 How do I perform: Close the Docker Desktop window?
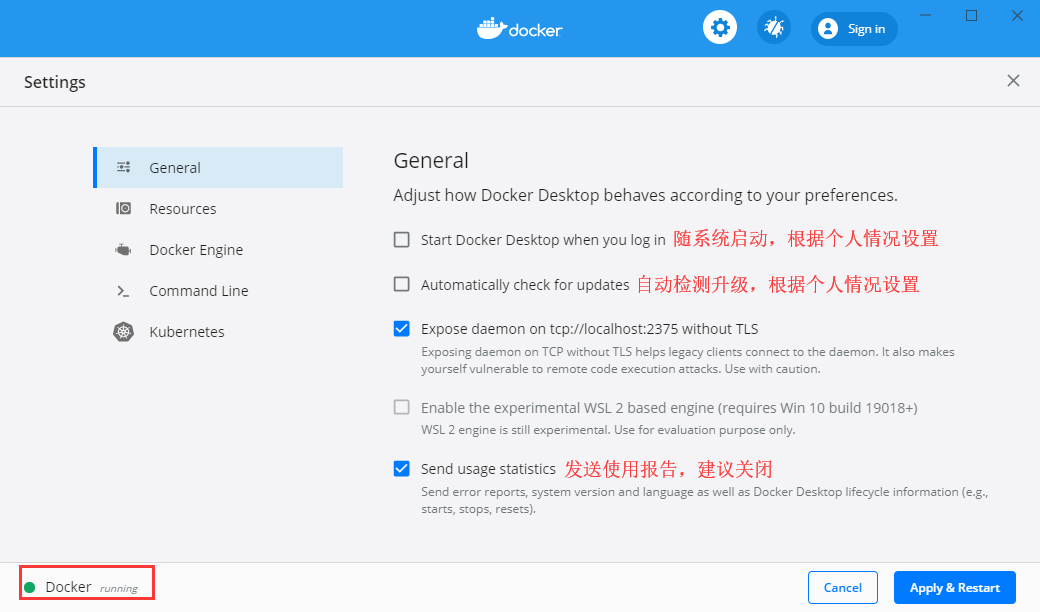(1017, 15)
